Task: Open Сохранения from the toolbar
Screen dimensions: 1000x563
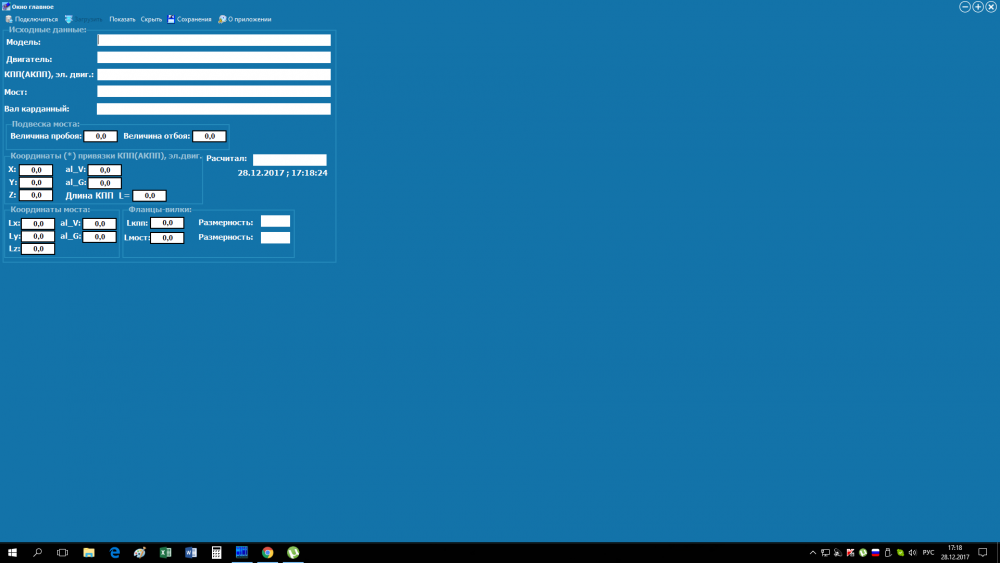Action: coord(189,19)
